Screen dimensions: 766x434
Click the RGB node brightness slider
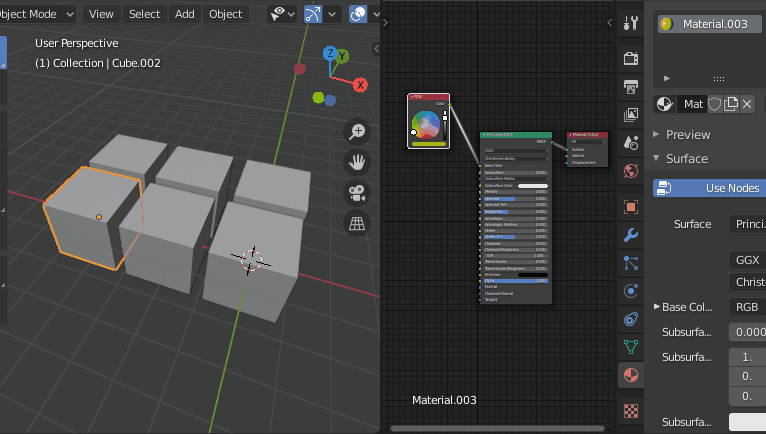pyautogui.click(x=445, y=125)
